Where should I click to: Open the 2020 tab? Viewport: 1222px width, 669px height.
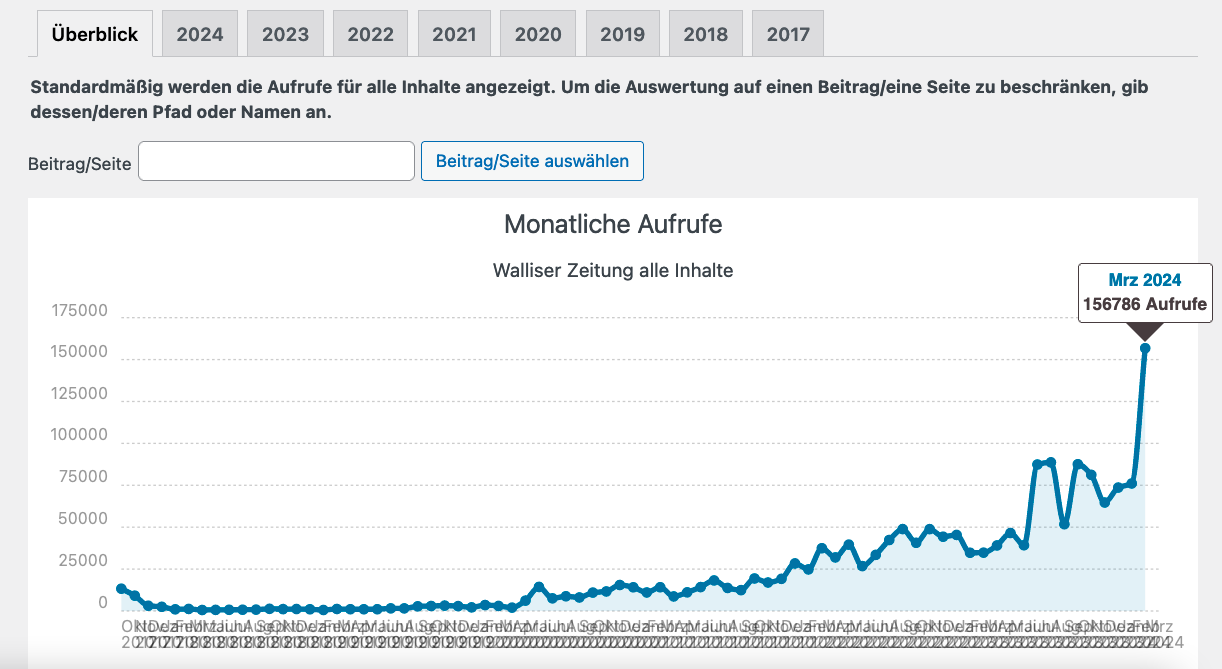pyautogui.click(x=538, y=34)
